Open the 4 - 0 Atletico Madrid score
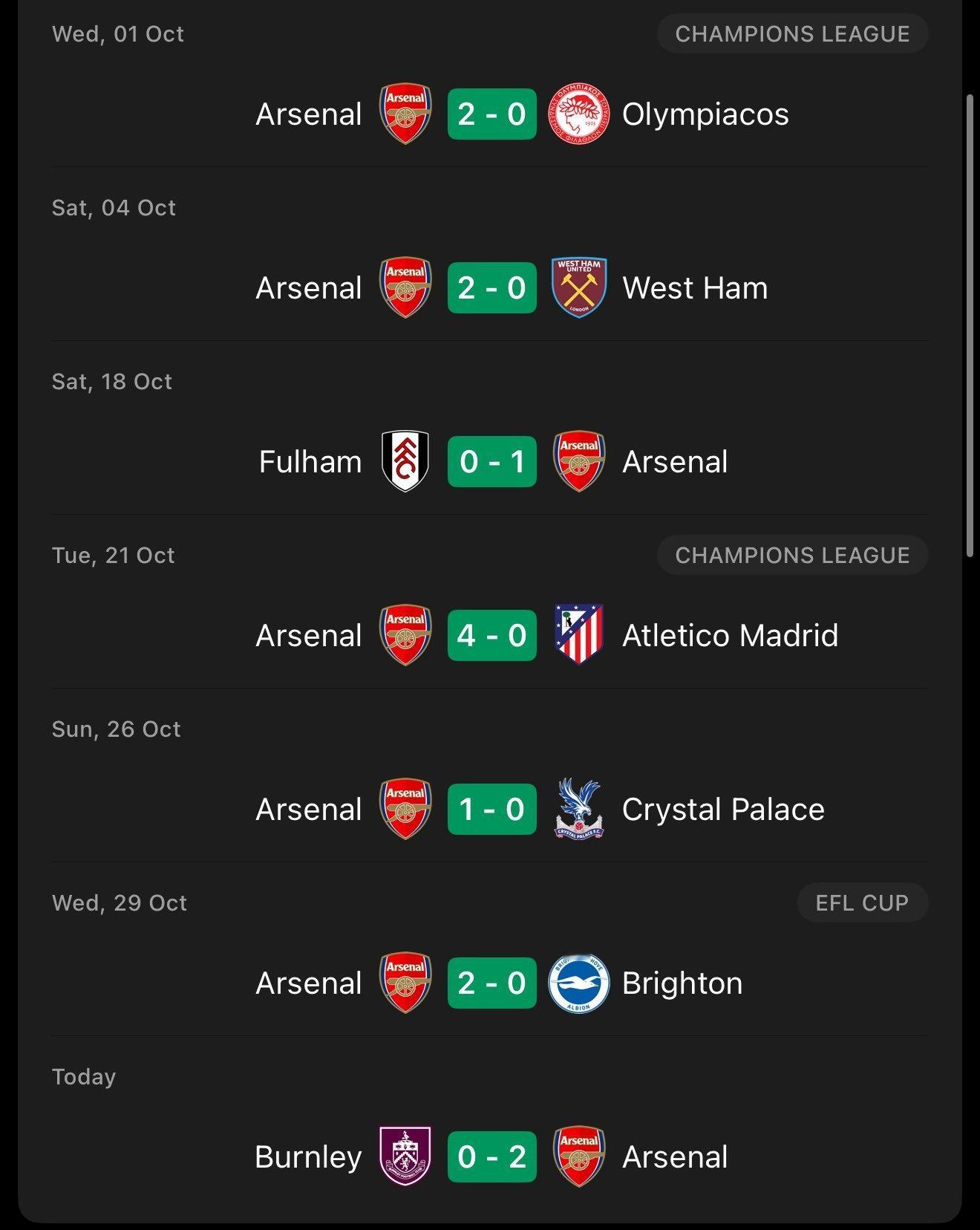The image size is (980, 1230). click(x=491, y=635)
